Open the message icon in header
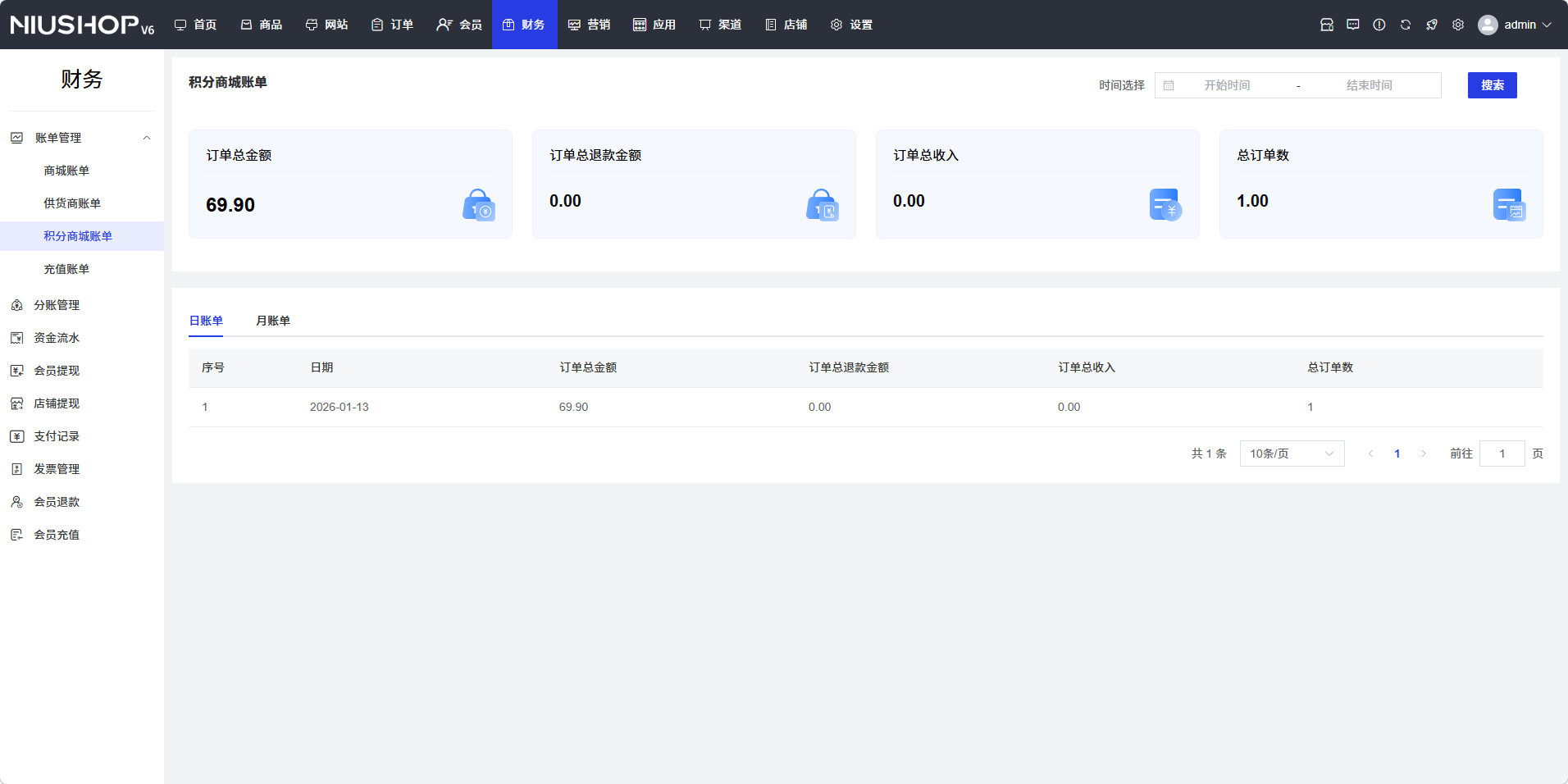This screenshot has height=784, width=1568. 1353,25
